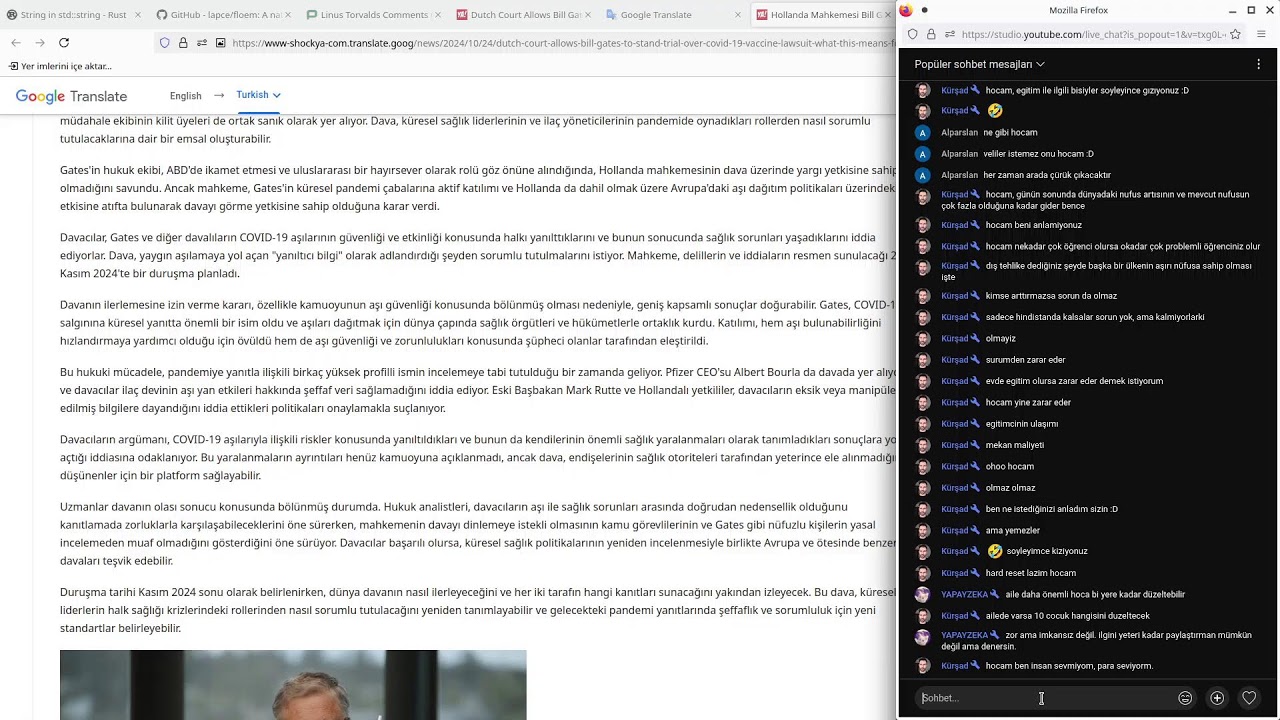Click the plus icon beside chat input
Viewport: 1280px width, 720px height.
pos(1217,698)
